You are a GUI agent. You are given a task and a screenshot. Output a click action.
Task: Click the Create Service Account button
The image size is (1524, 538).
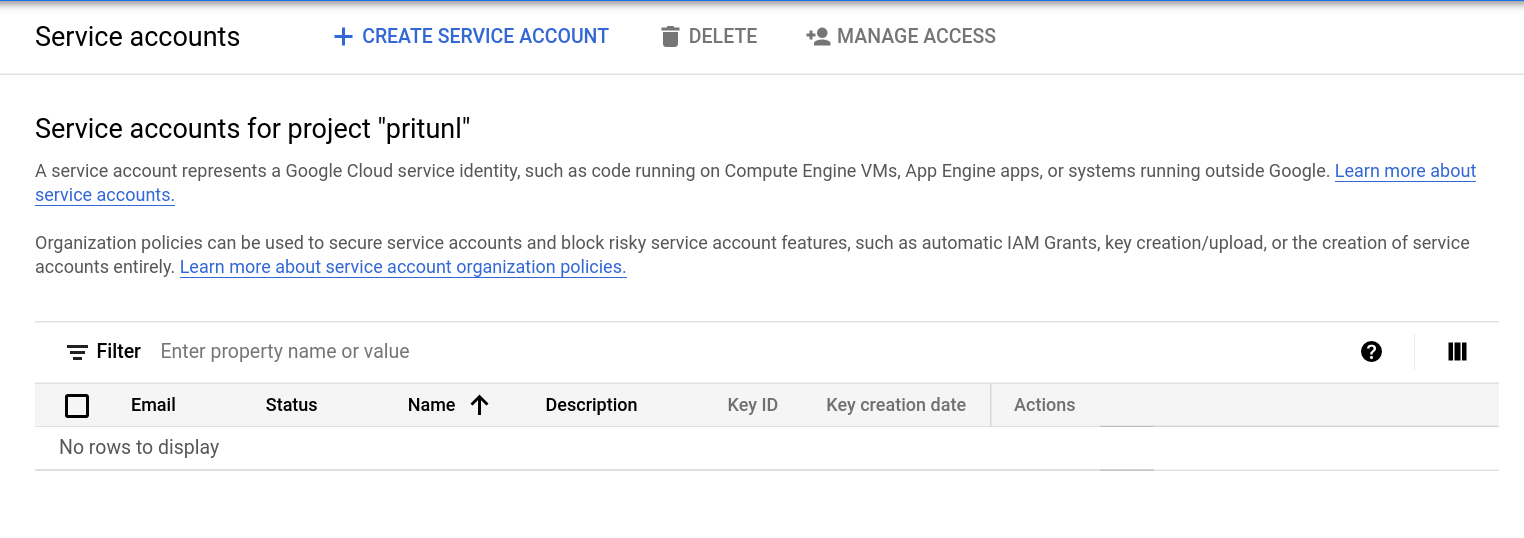[485, 37]
